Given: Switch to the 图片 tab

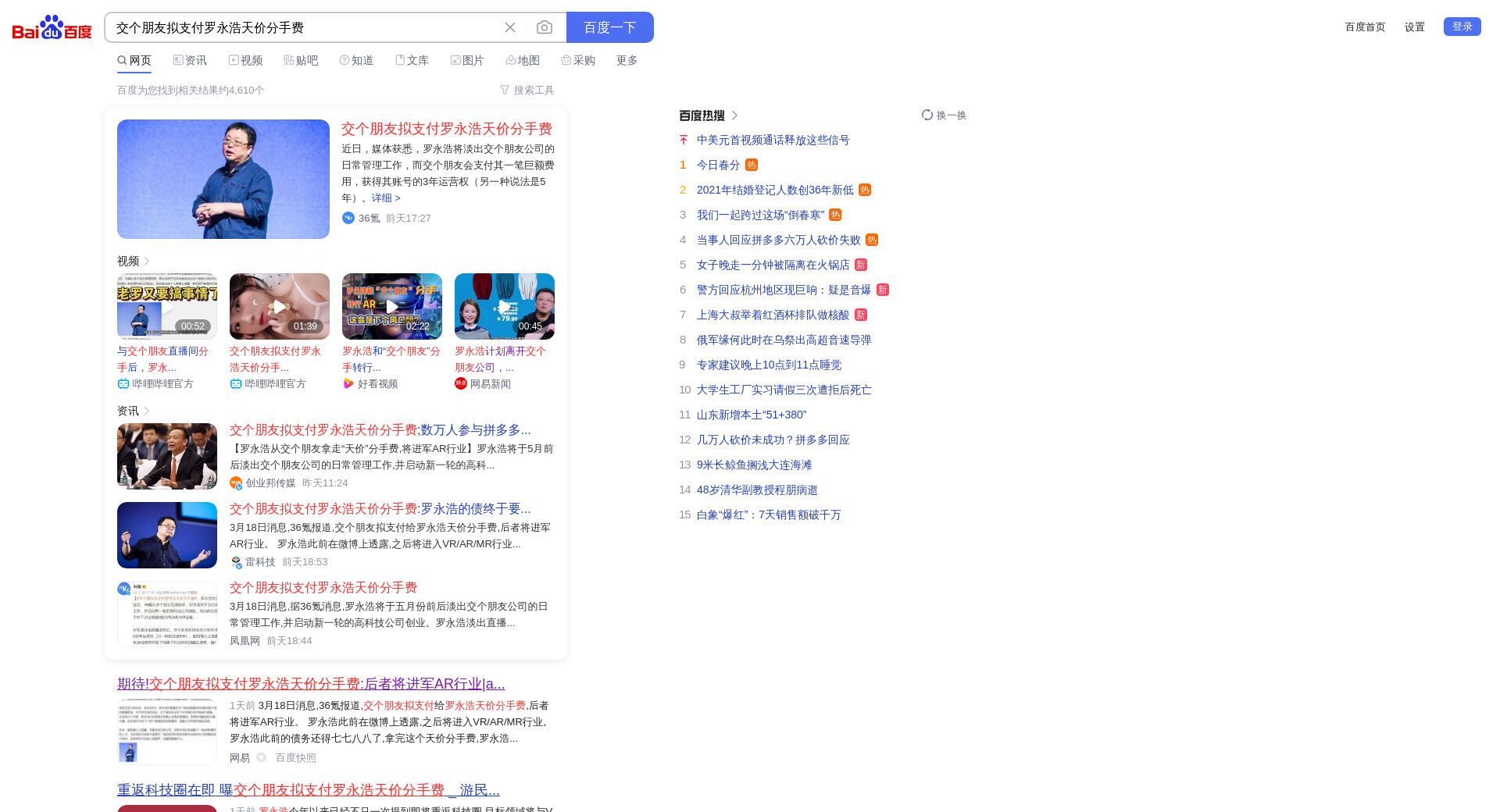Looking at the screenshot, I should (x=467, y=60).
